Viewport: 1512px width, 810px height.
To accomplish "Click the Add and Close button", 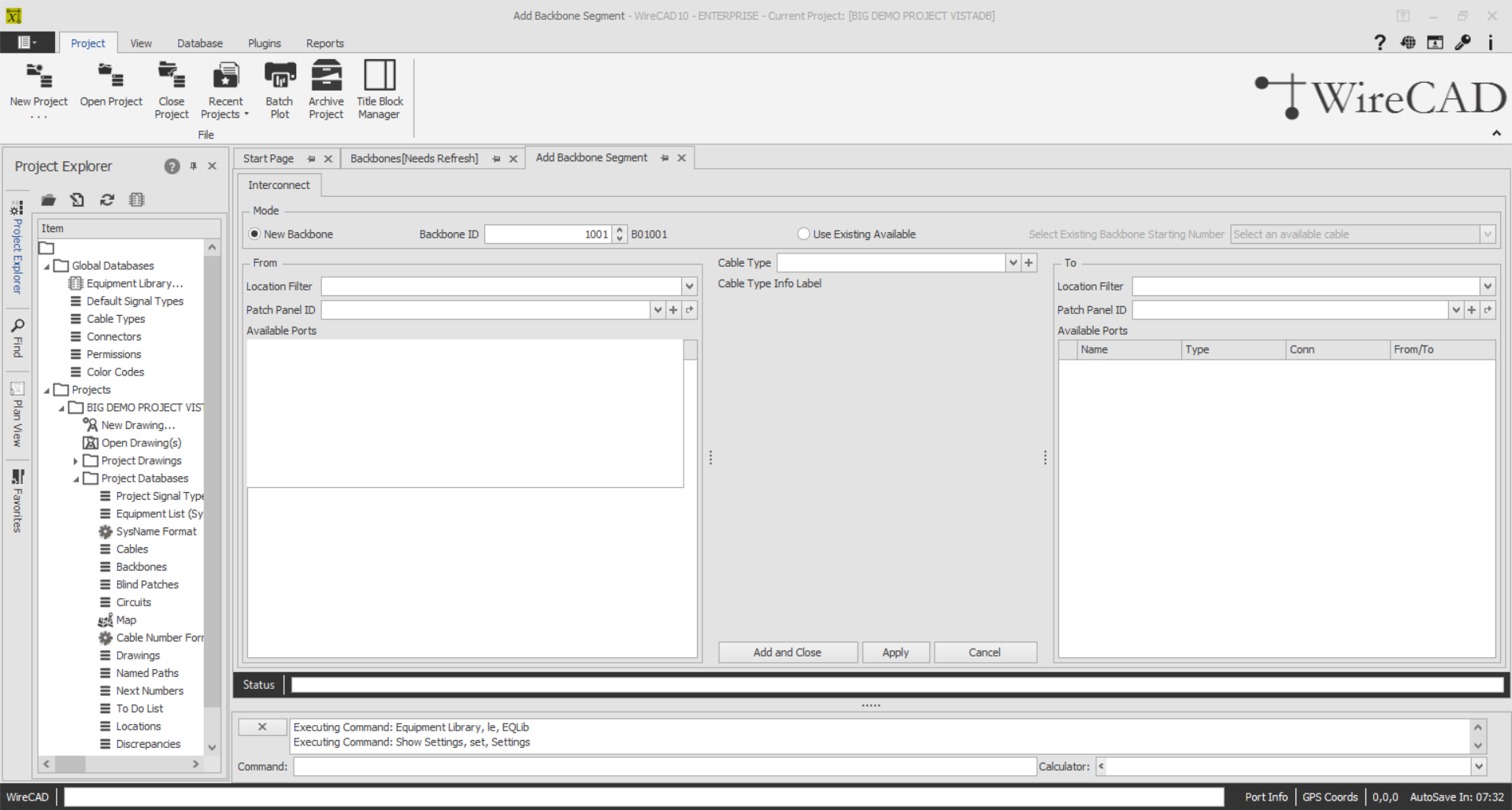I will coord(787,653).
